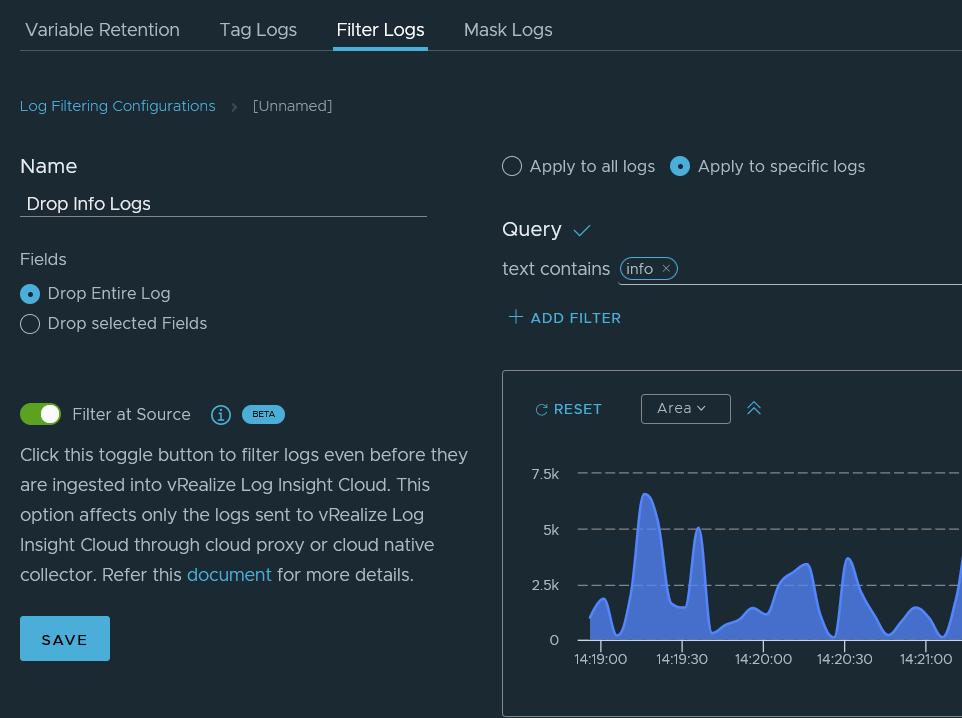This screenshot has height=718, width=962.
Task: Open the Area chart type dropdown
Action: pyautogui.click(x=685, y=409)
